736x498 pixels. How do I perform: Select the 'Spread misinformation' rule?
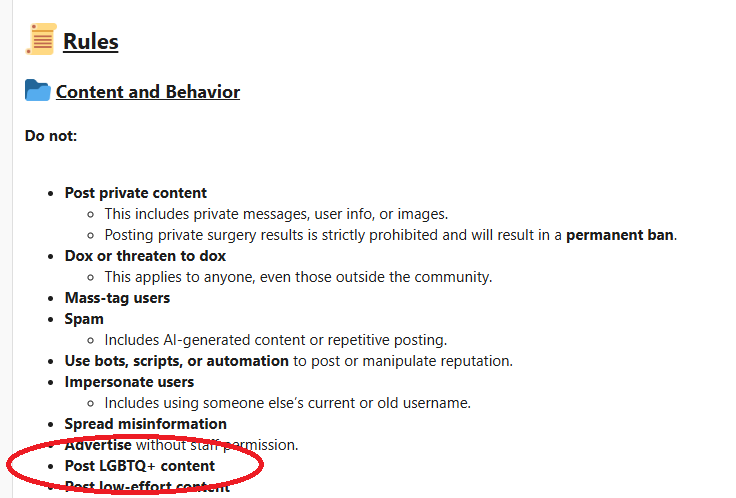[x=146, y=424]
